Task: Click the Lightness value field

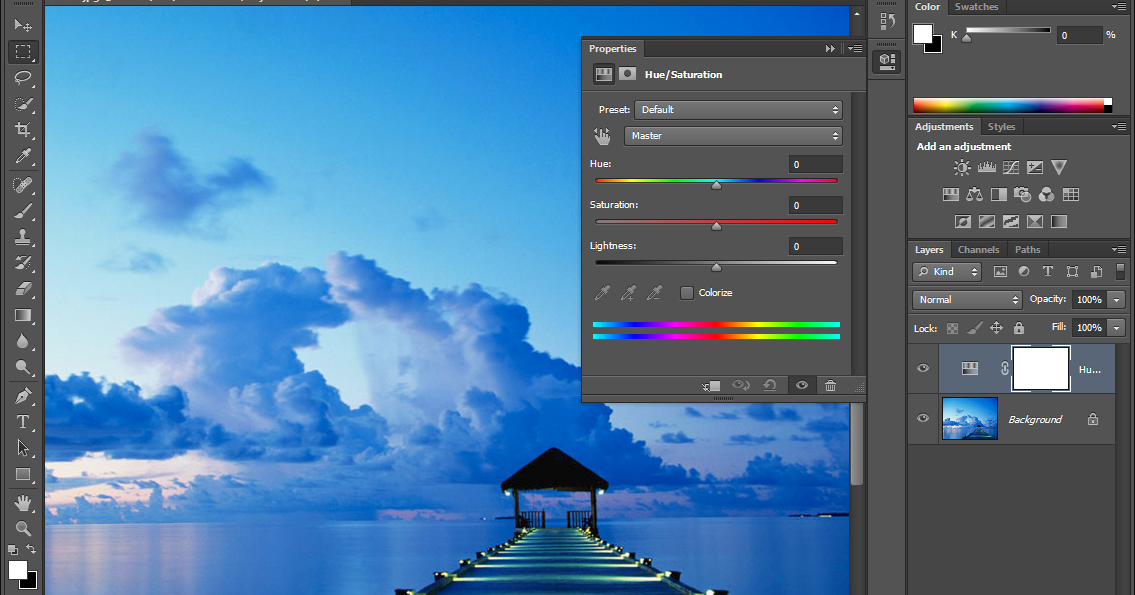Action: click(x=816, y=246)
